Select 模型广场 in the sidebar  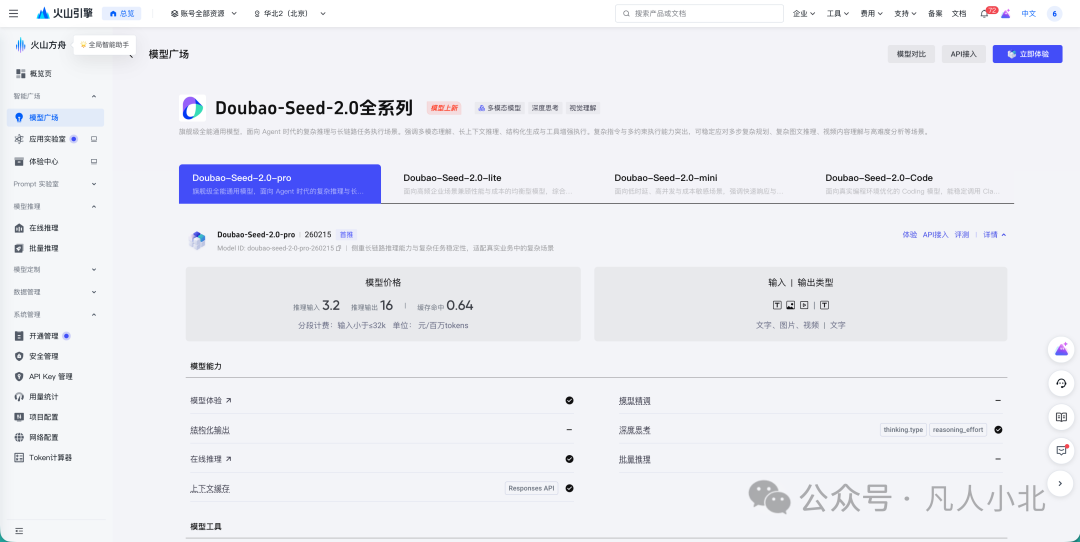point(56,118)
